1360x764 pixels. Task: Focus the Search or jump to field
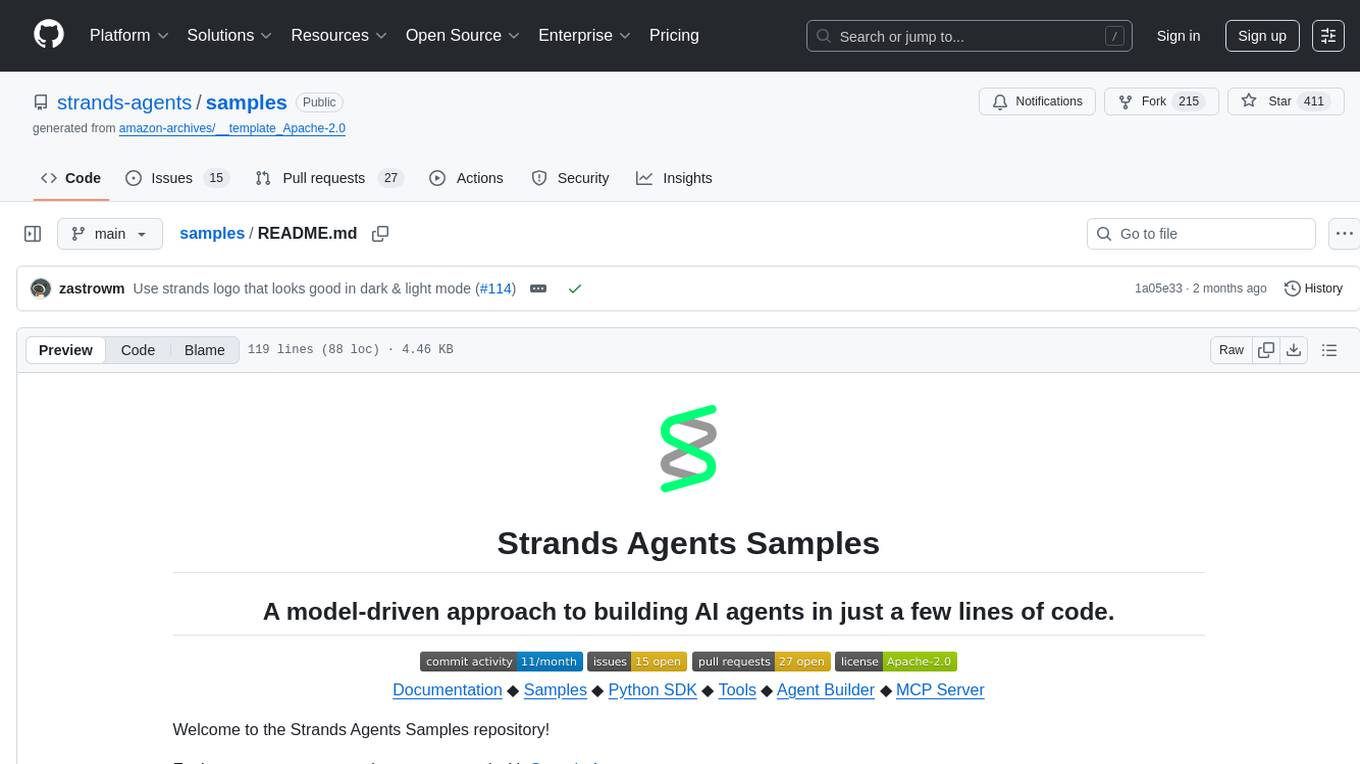click(x=969, y=36)
